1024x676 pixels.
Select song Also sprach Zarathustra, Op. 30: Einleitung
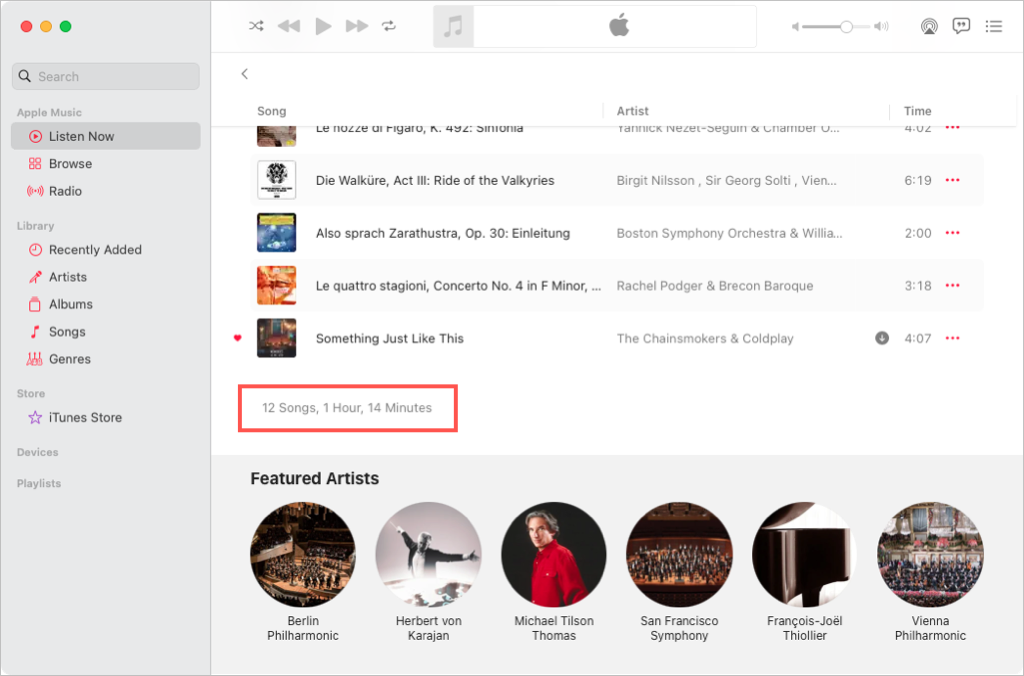pyautogui.click(x=443, y=234)
